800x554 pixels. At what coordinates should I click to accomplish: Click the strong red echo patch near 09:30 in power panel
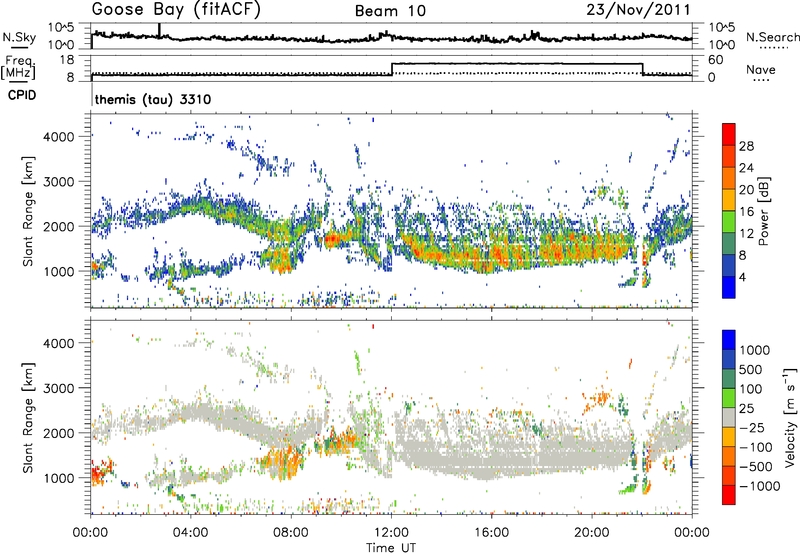335,239
